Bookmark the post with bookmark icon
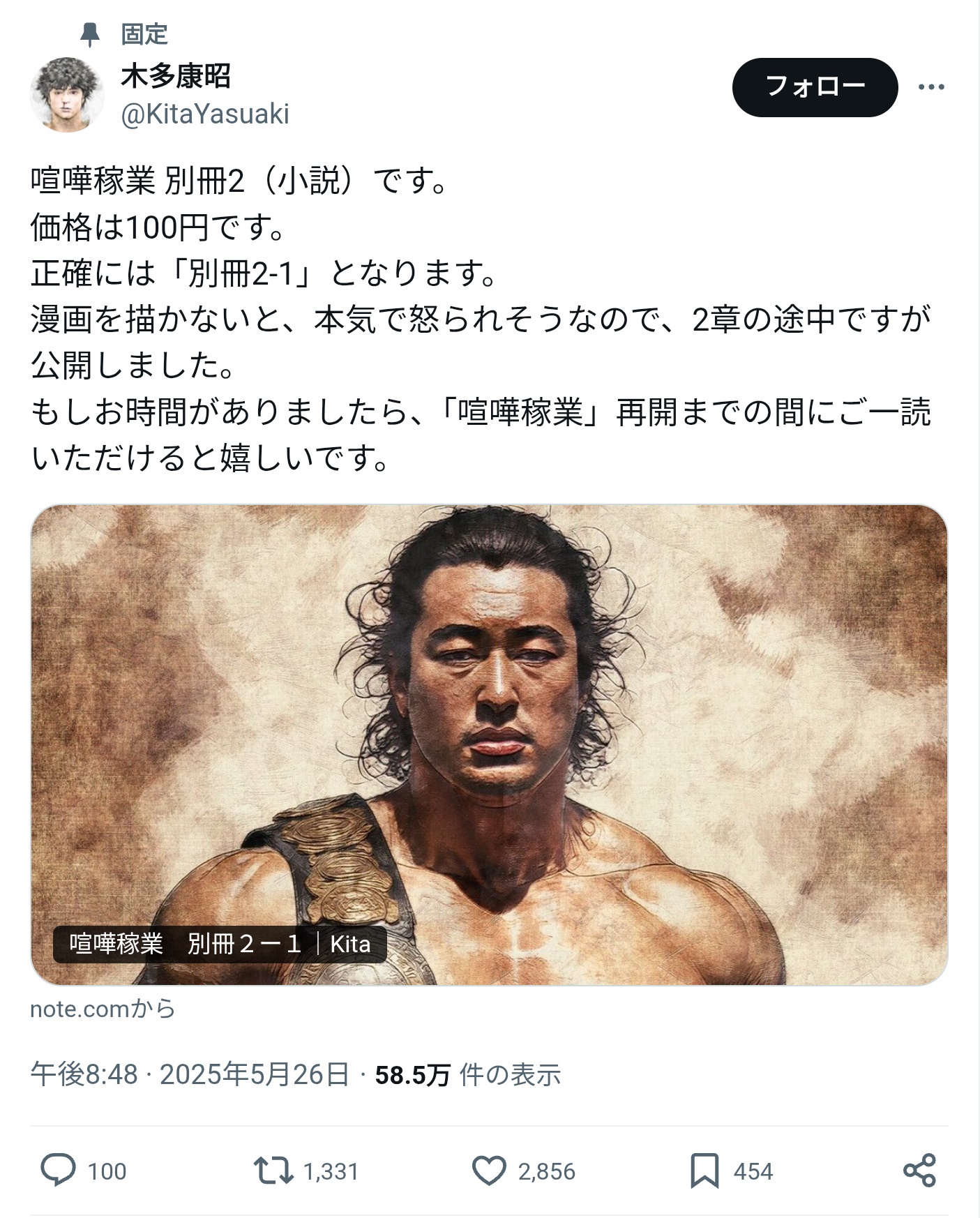The width and height of the screenshot is (980, 1218). click(704, 1171)
